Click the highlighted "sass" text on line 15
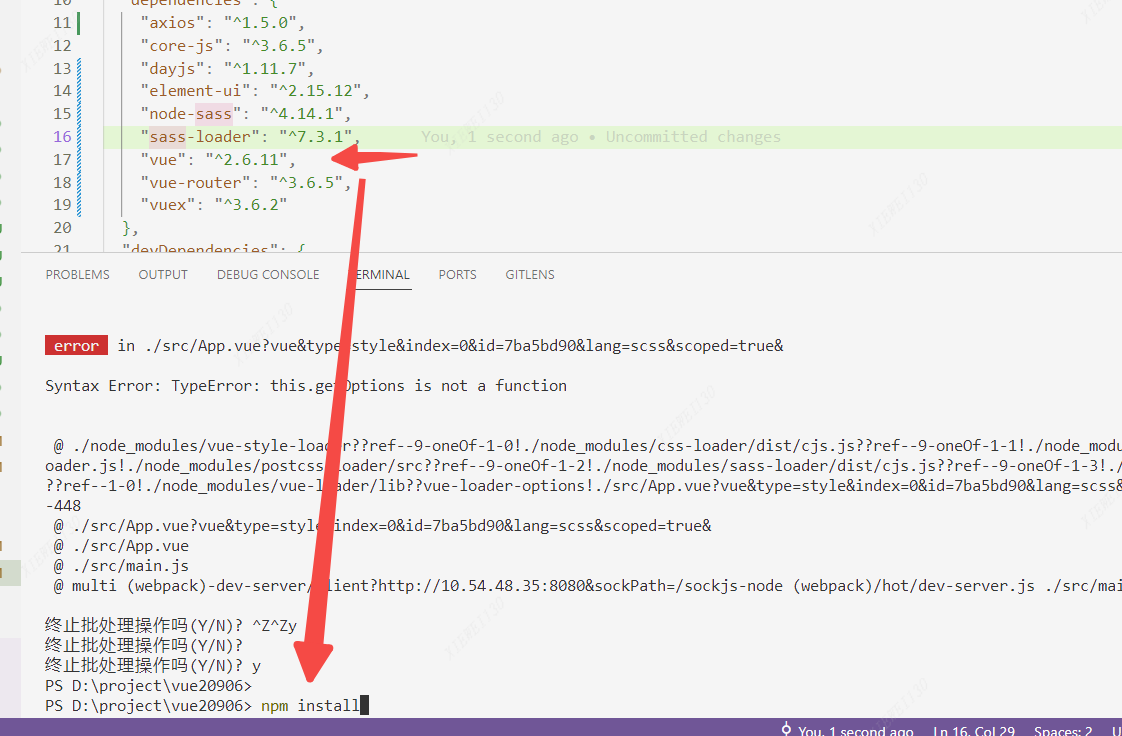 coord(215,113)
